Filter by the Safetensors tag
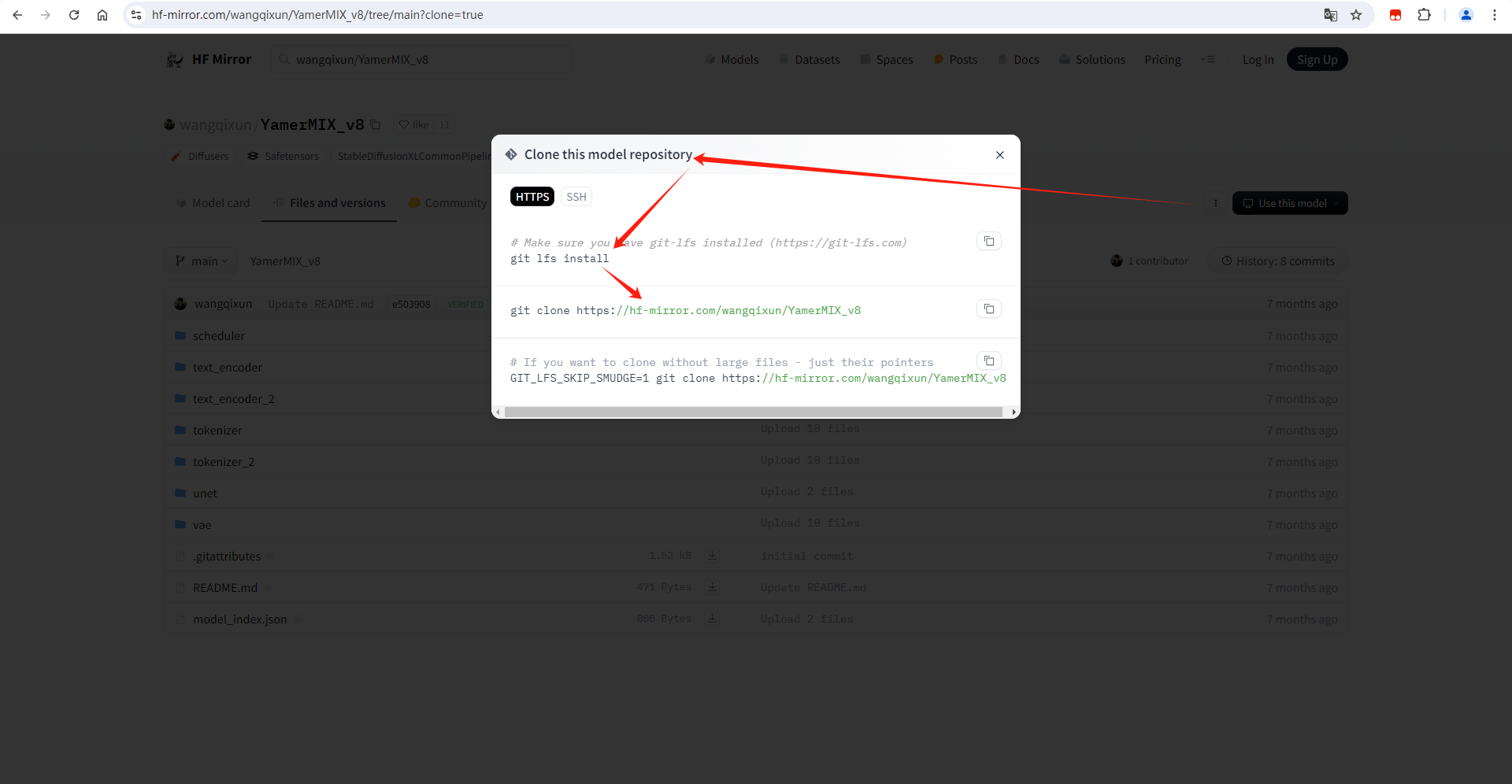Screen dimensions: 1512x784 pyautogui.click(x=283, y=157)
